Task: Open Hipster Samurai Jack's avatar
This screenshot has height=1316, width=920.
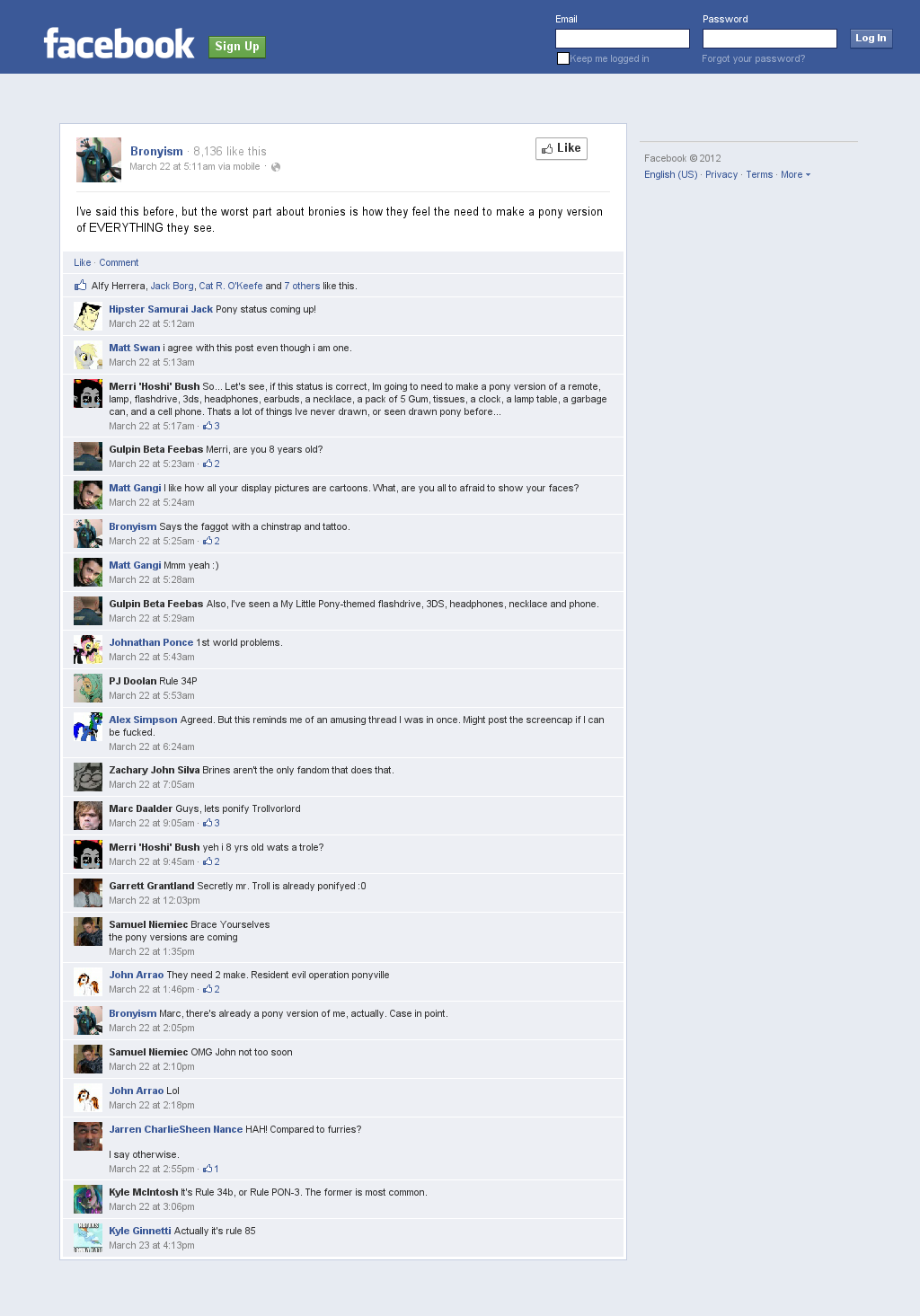Action: (x=88, y=316)
